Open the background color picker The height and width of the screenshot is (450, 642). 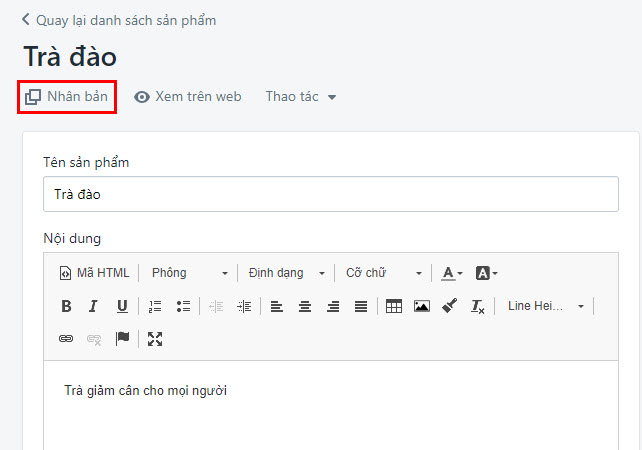(486, 273)
